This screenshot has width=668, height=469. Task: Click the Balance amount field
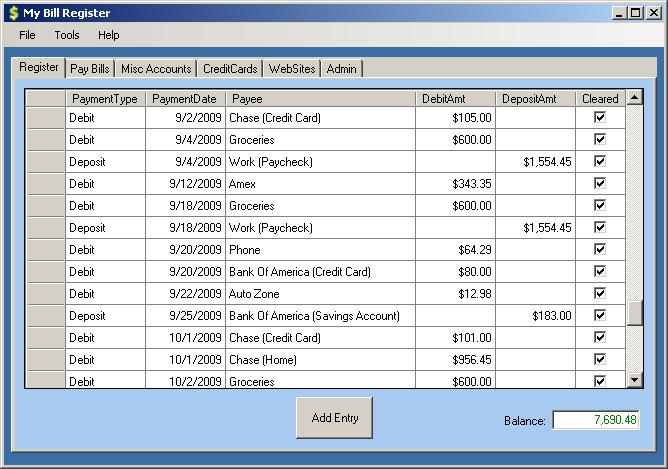click(x=596, y=421)
